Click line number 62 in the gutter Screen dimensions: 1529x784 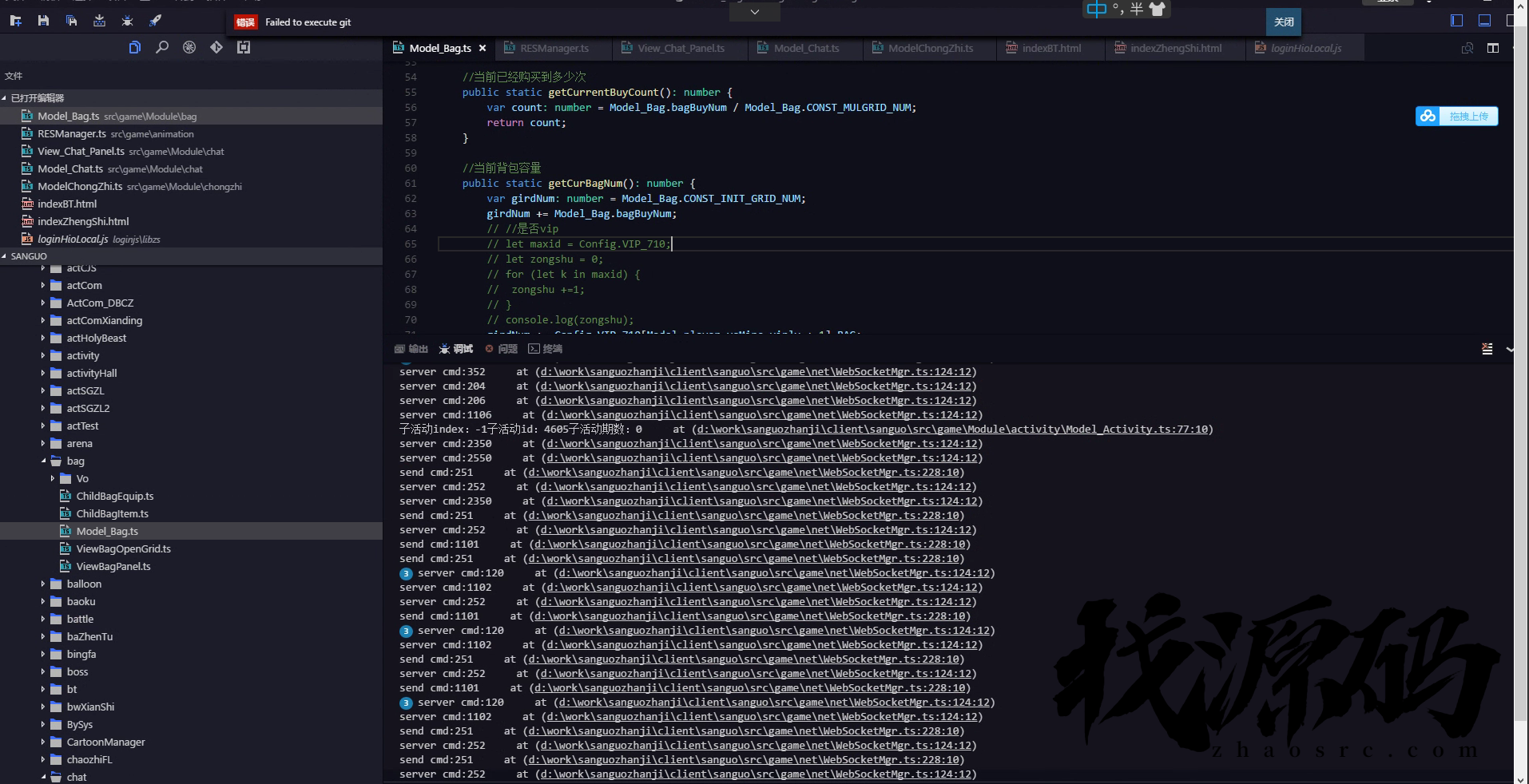click(411, 198)
